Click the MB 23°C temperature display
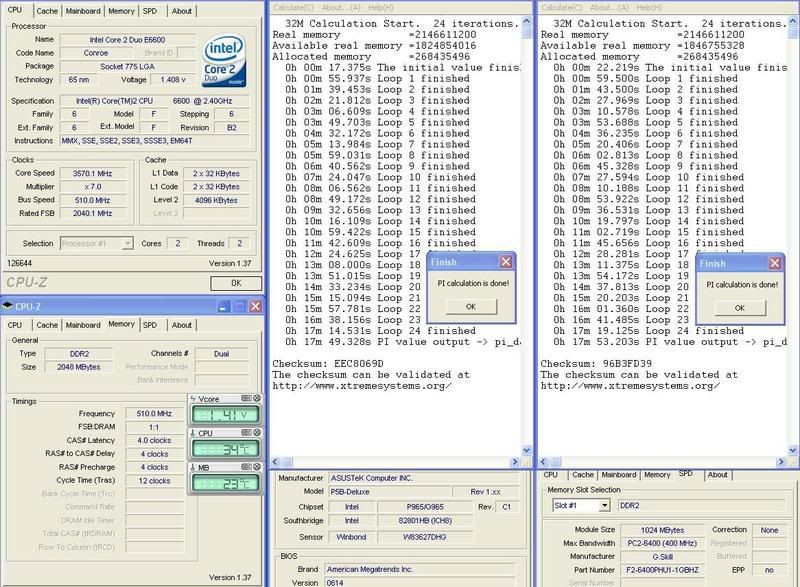 225,483
